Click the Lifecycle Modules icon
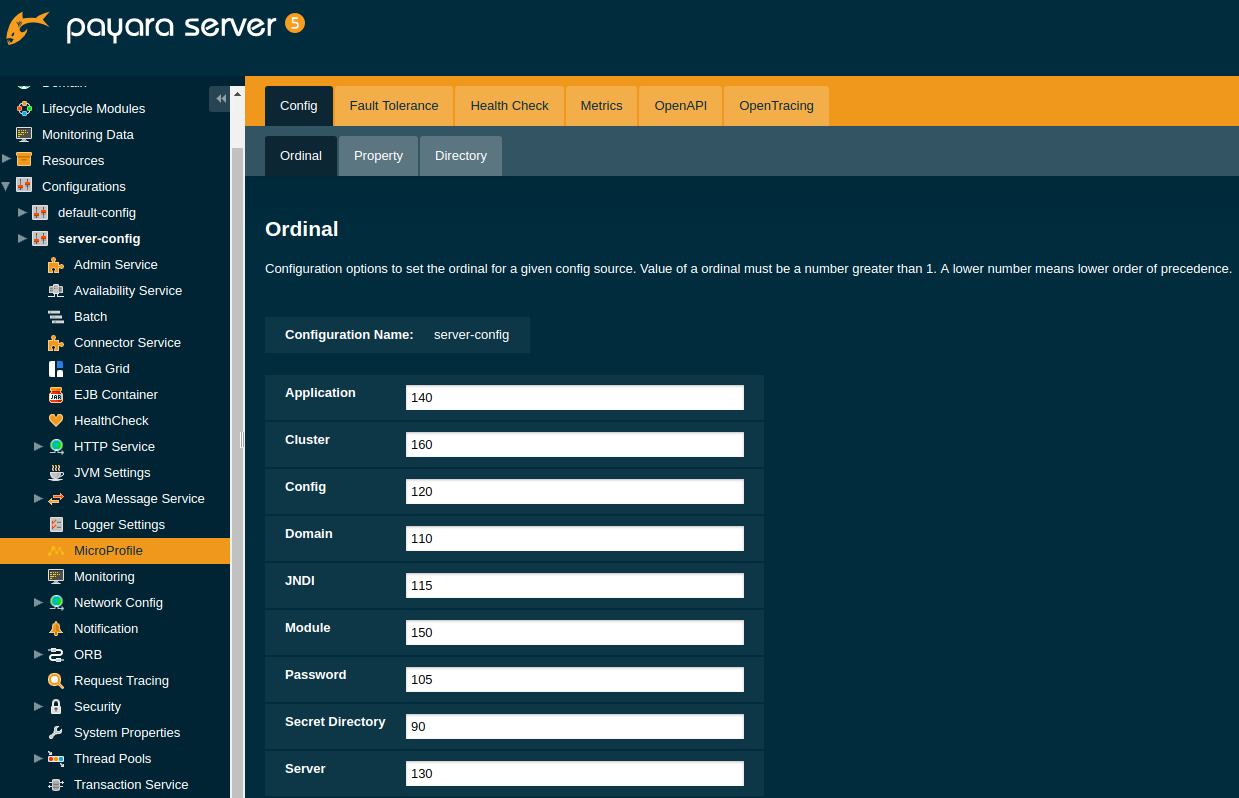Viewport: 1239px width, 798px height. 24,108
